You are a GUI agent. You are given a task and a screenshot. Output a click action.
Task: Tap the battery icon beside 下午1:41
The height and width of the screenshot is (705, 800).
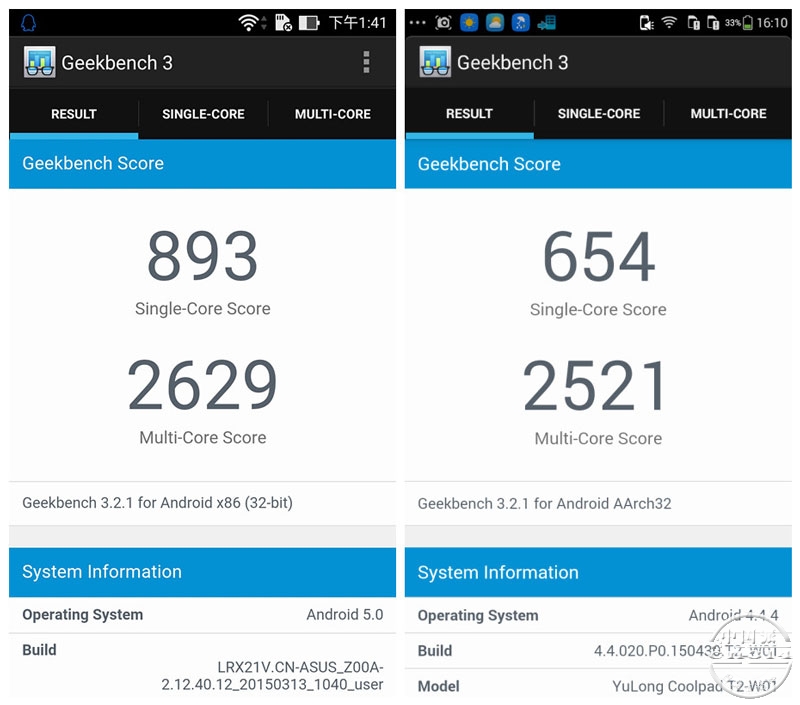tap(309, 23)
